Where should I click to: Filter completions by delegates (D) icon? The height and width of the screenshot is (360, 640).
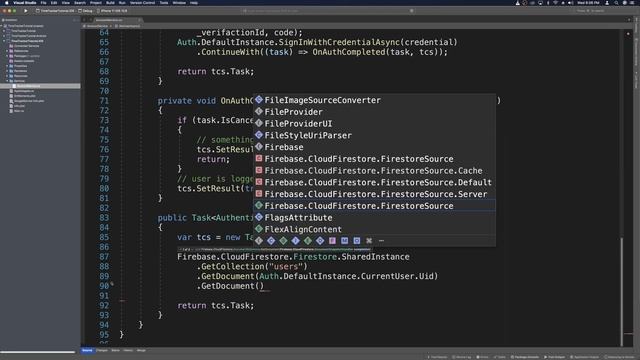pos(320,241)
